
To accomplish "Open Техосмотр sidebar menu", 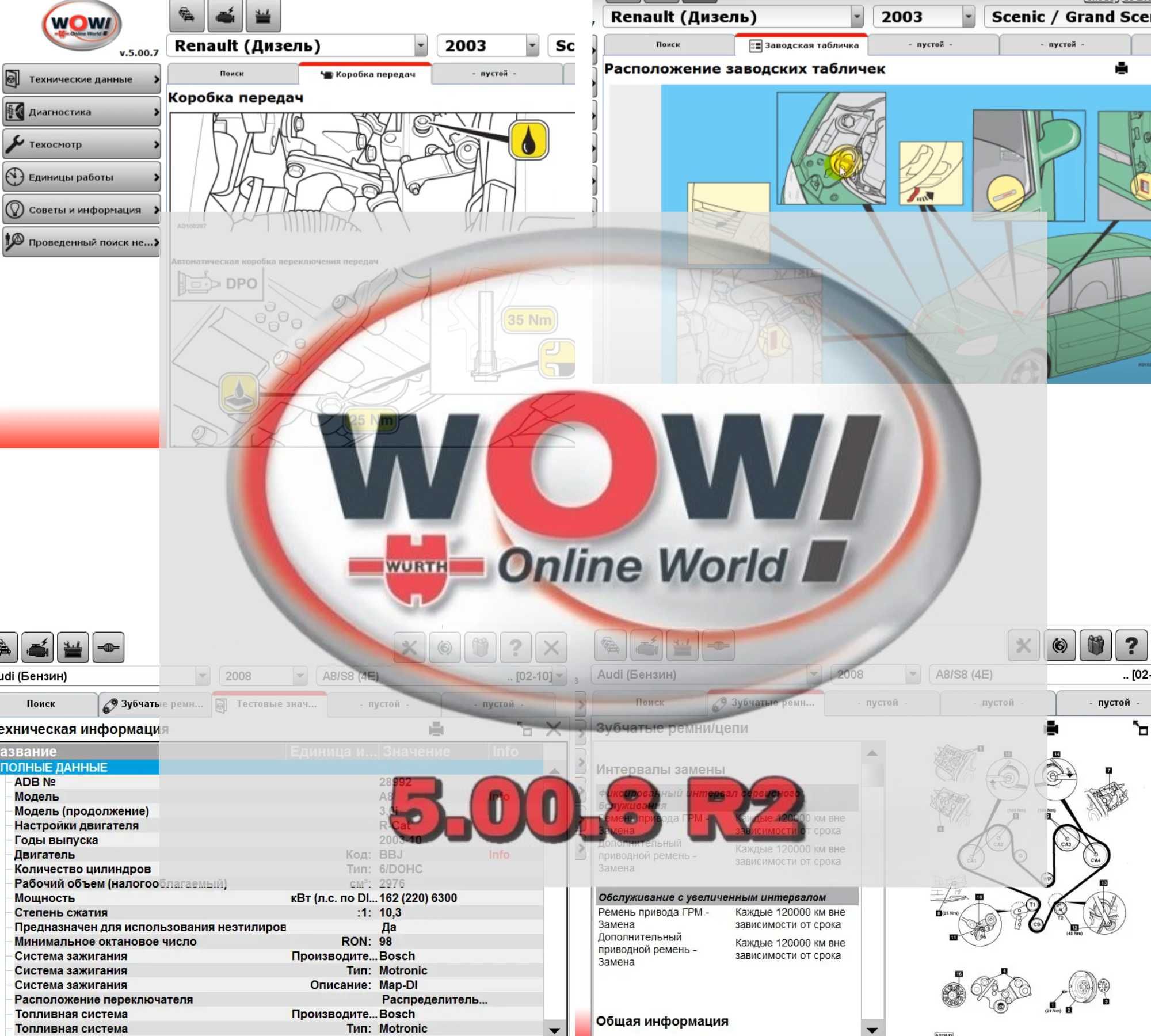I will click(81, 144).
